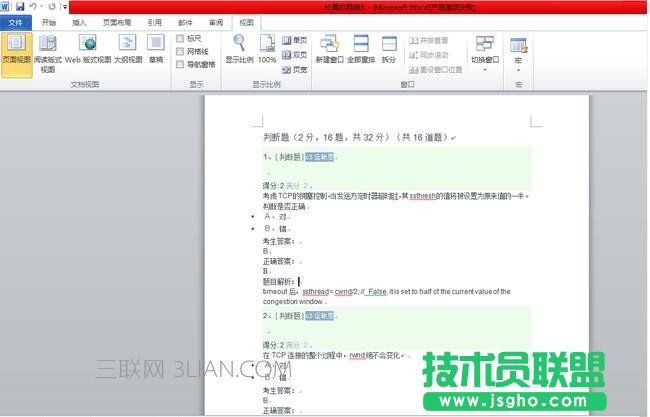The image size is (650, 417).
Task: Click the underlined word "False" in explanation
Action: tap(377, 292)
